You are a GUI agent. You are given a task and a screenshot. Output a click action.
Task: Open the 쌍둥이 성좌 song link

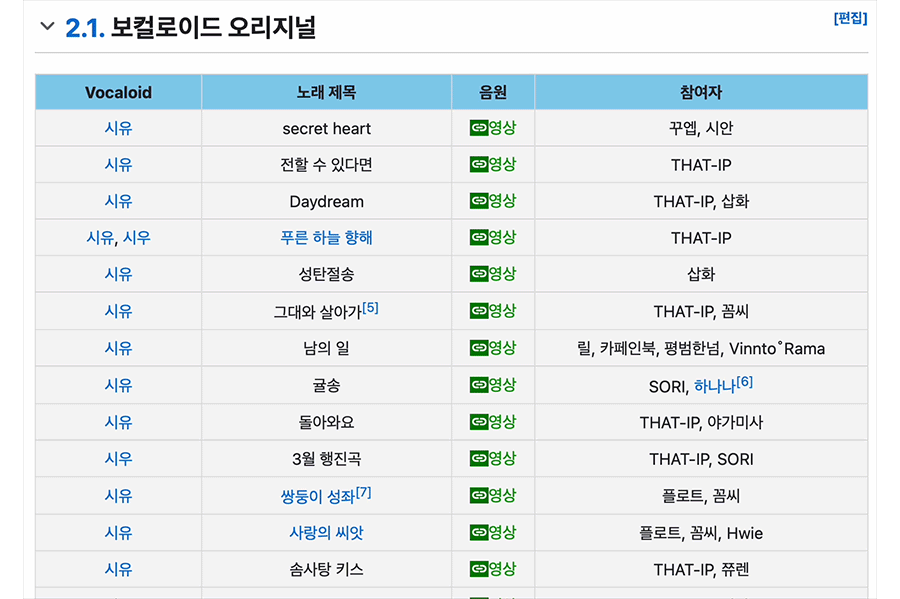317,496
